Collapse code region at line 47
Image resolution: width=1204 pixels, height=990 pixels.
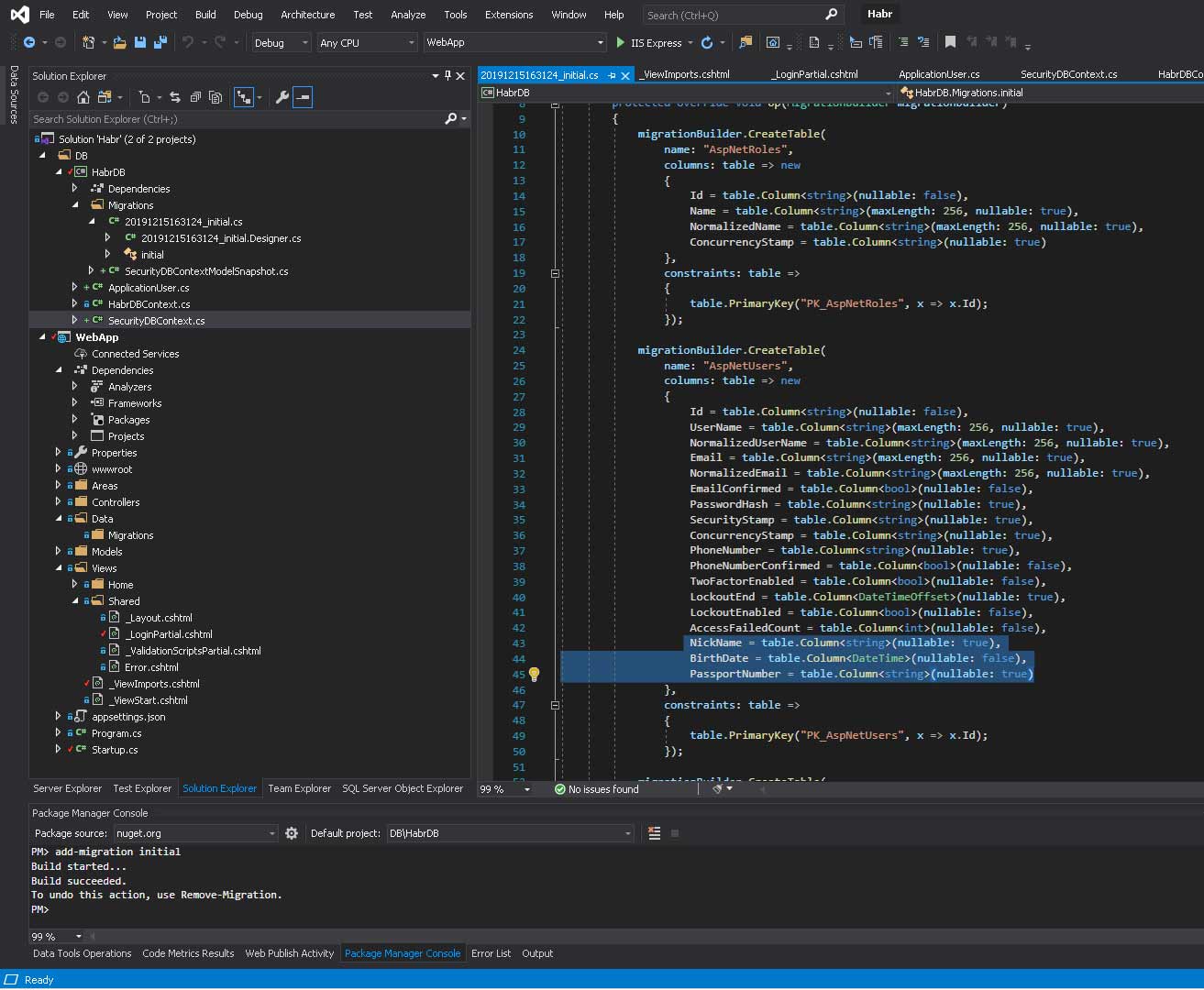(555, 705)
